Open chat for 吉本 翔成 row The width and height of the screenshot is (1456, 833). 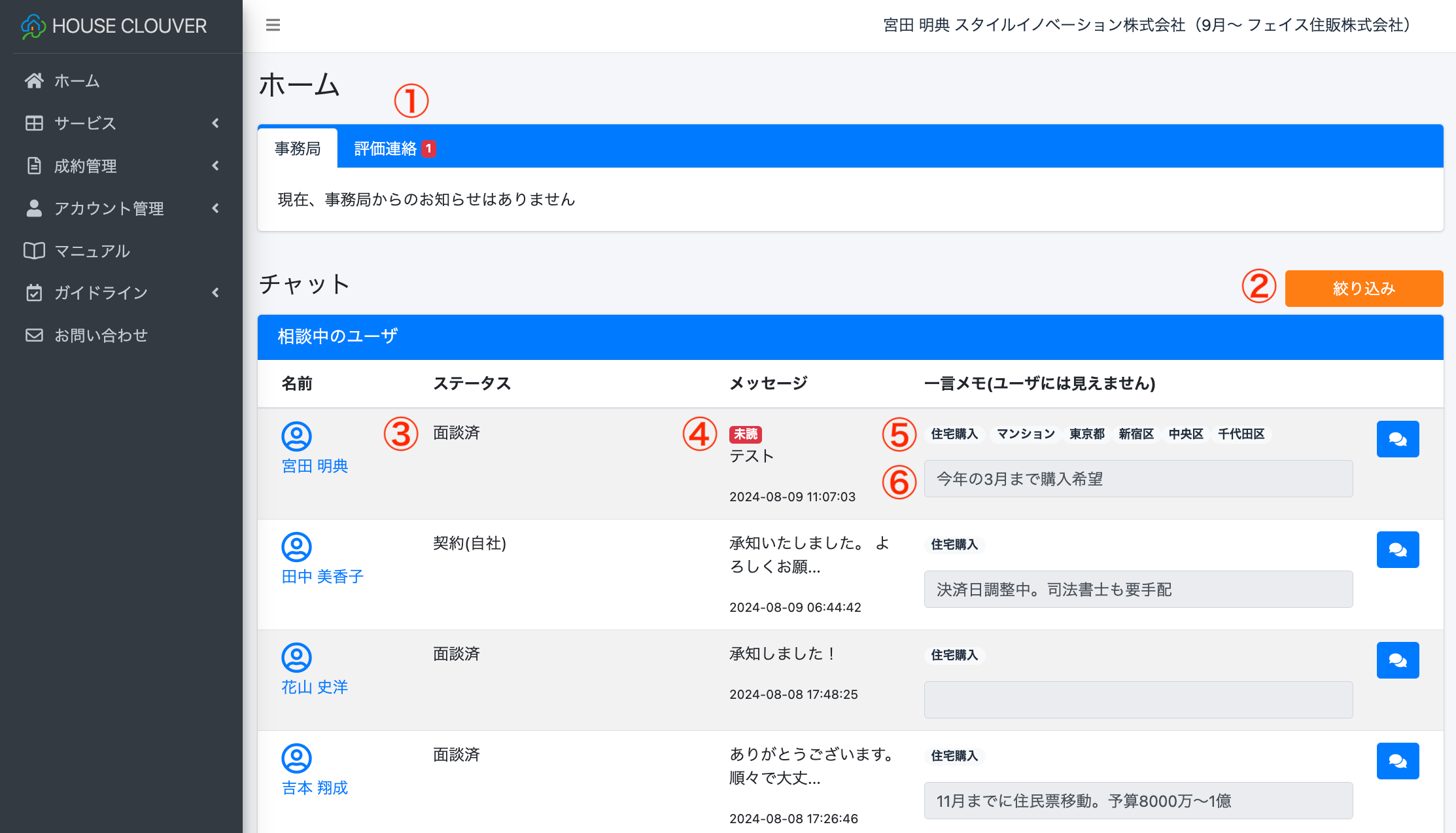click(x=1397, y=761)
